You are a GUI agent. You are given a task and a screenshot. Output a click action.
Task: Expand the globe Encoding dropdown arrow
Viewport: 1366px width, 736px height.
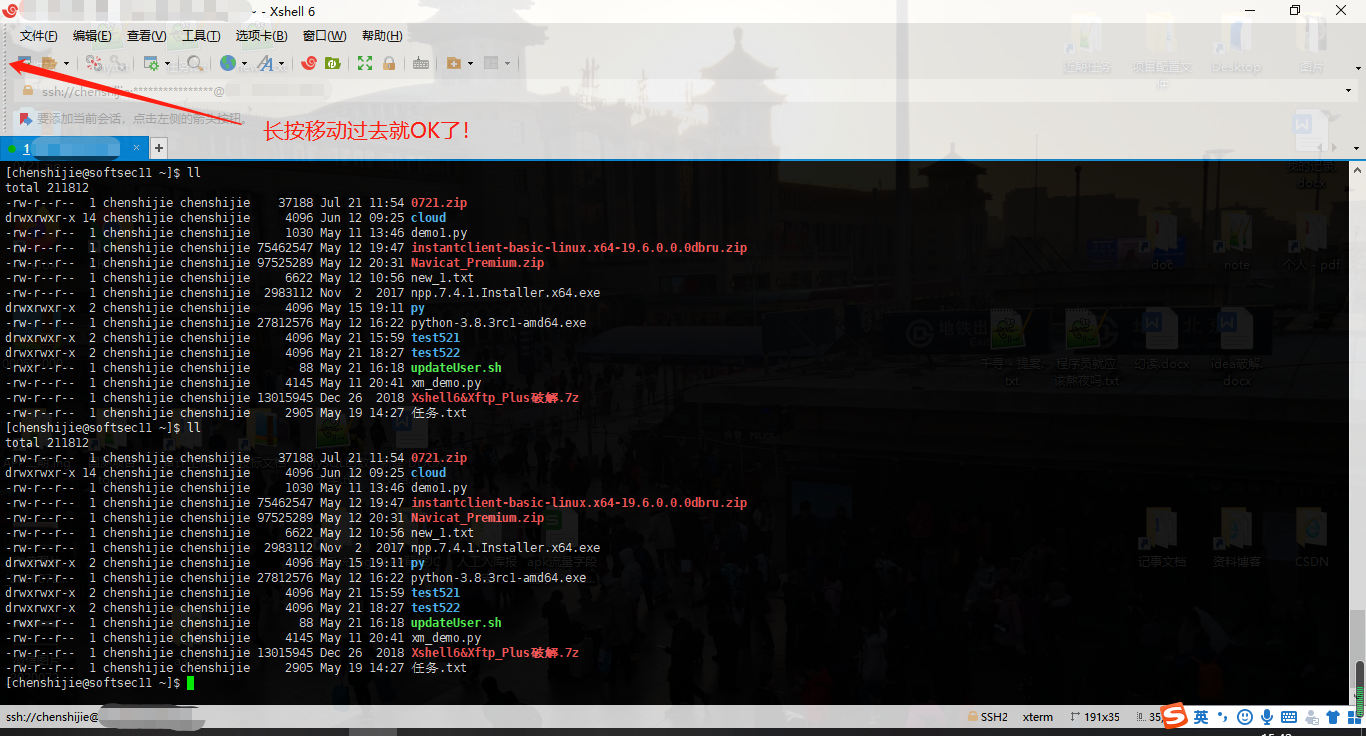(244, 63)
